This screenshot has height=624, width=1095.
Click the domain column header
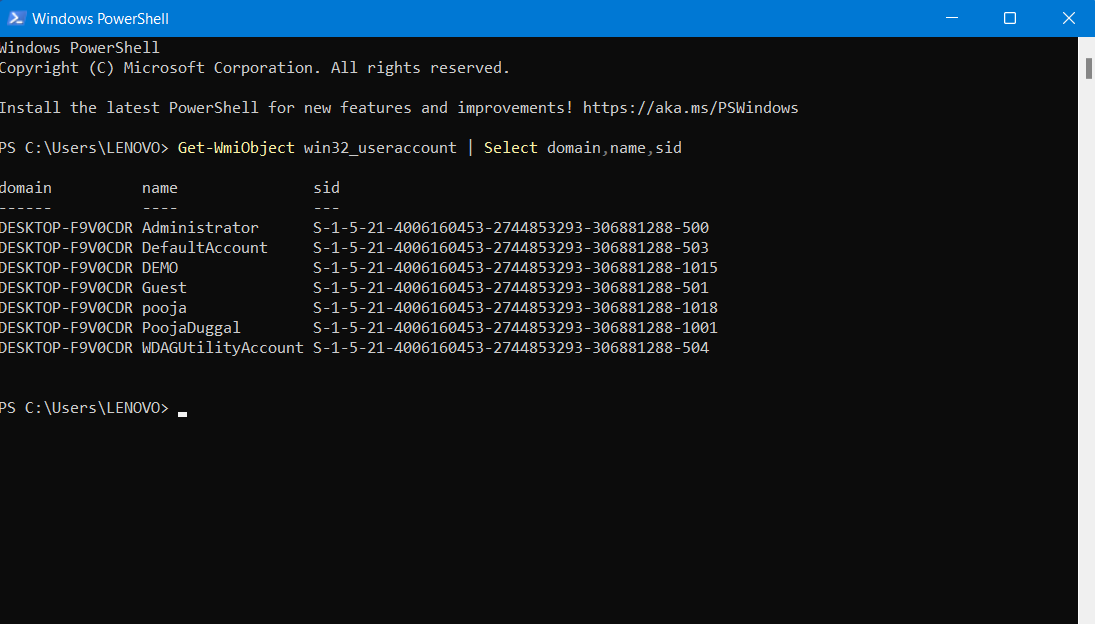click(x=26, y=188)
